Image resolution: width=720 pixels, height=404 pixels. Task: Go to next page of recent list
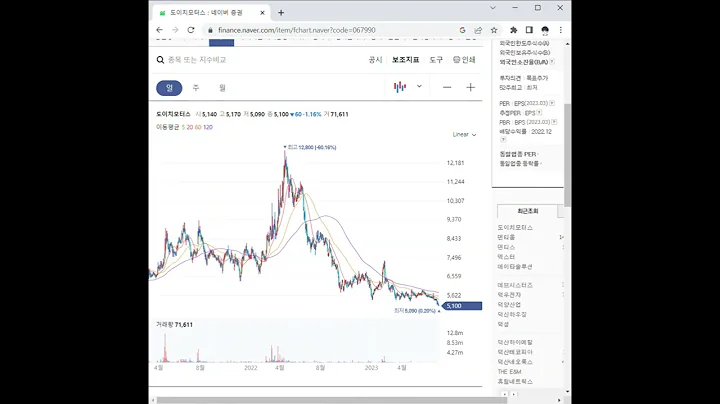[514, 394]
